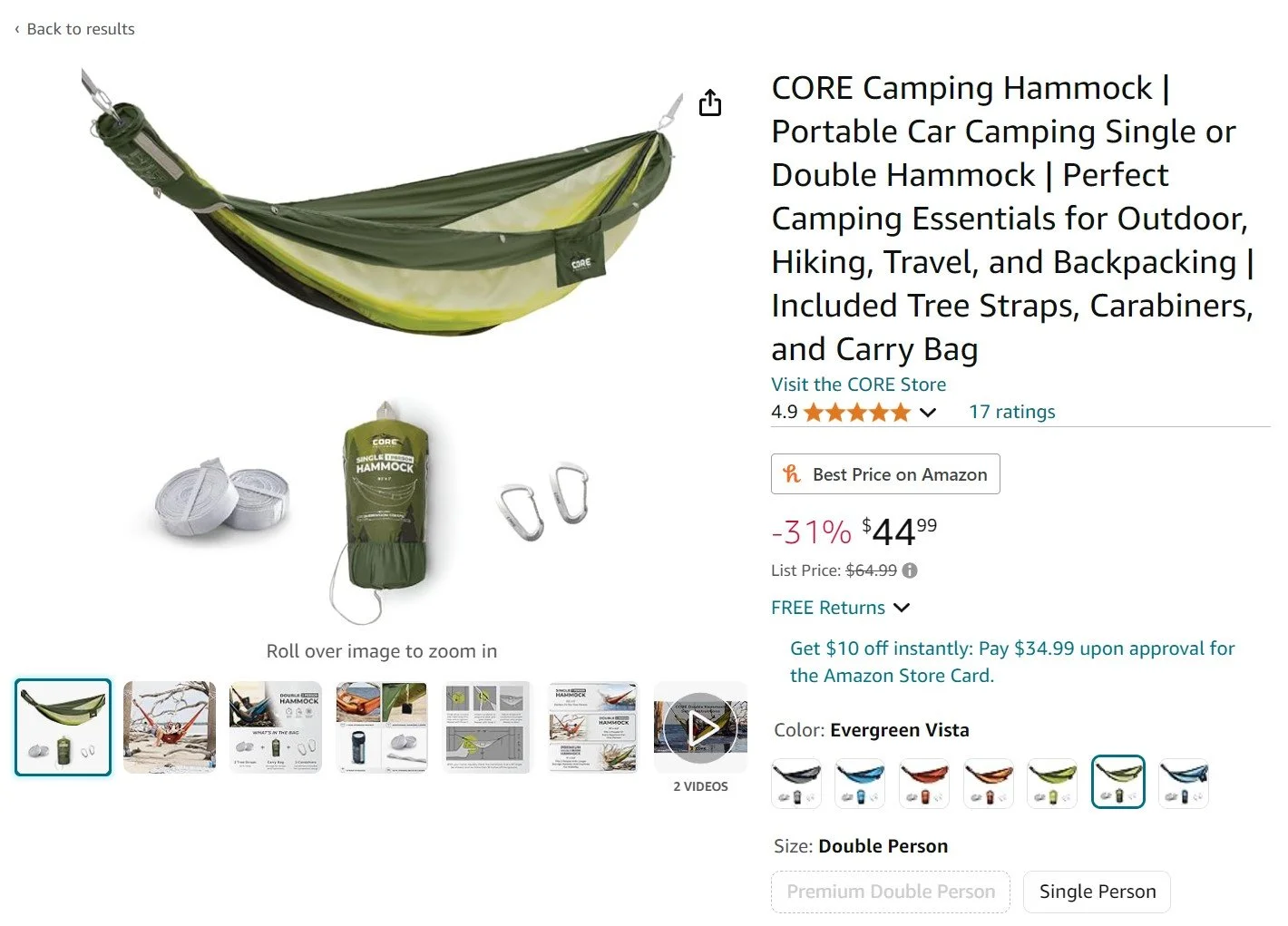Click the back arrow beside Back to results
This screenshot has width=1288, height=926.
(16, 29)
